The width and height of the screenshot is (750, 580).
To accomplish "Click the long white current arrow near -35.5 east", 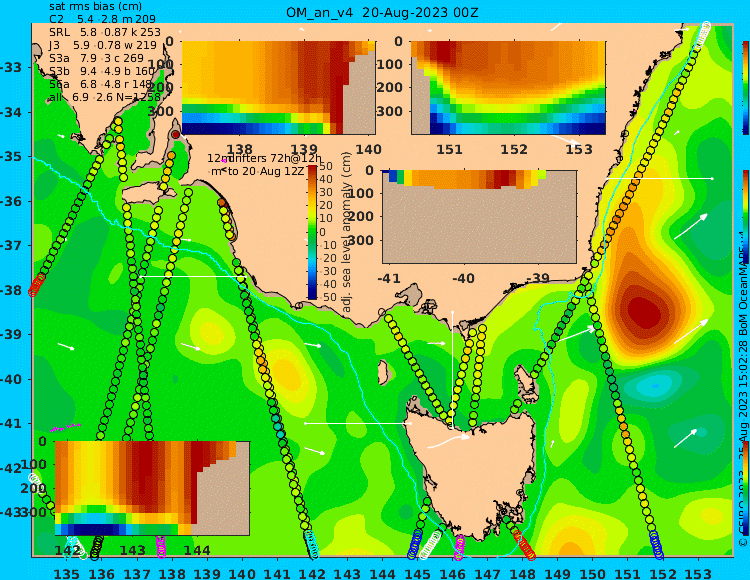I will click(660, 178).
